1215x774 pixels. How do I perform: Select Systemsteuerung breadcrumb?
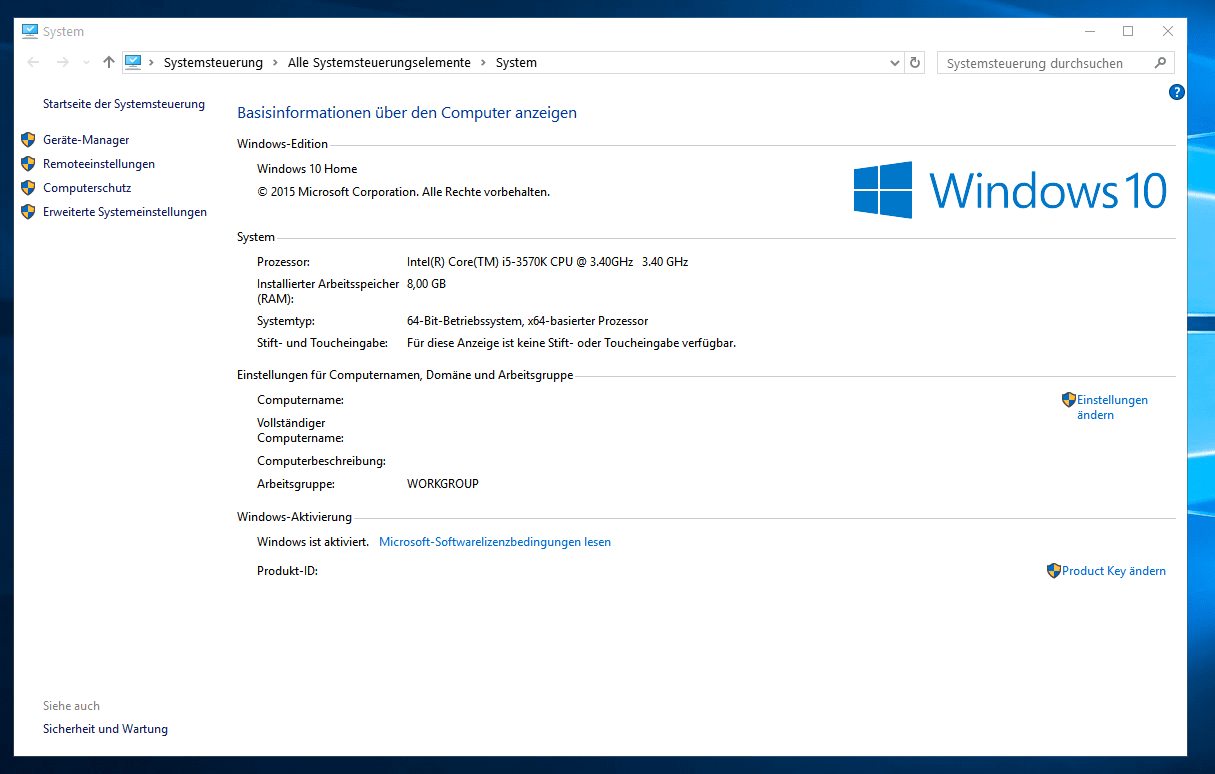coord(213,63)
